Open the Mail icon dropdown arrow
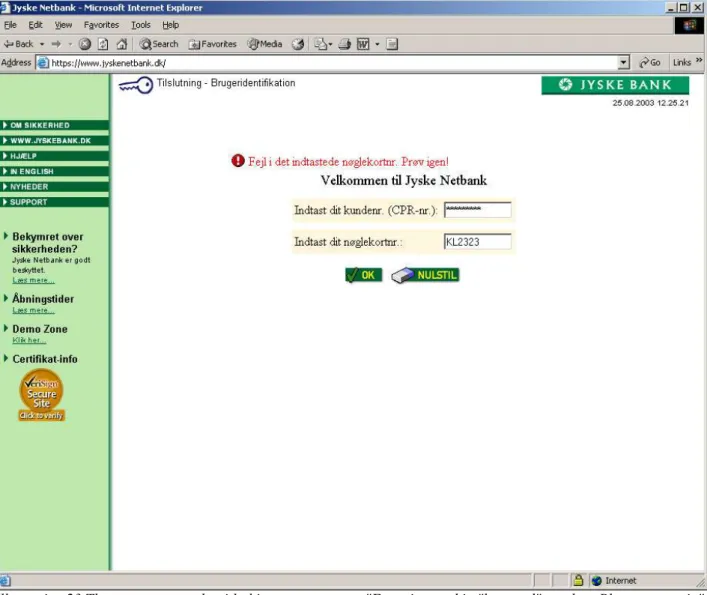This screenshot has width=707, height=595. pos(331,44)
